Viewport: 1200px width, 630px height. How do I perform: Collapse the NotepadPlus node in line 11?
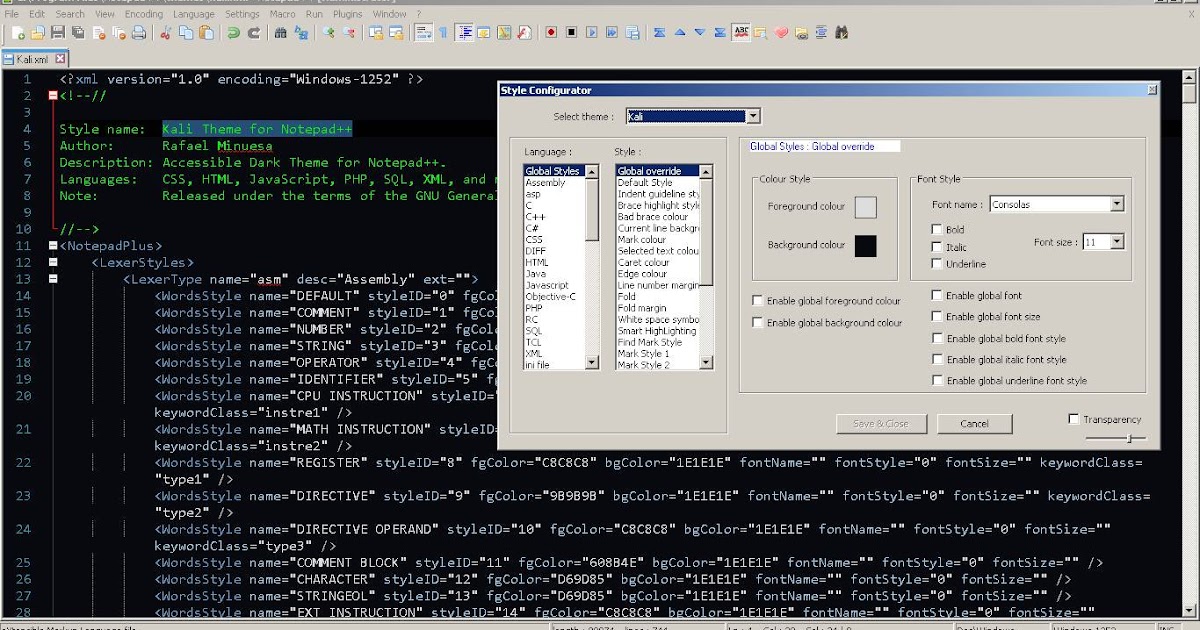point(52,245)
